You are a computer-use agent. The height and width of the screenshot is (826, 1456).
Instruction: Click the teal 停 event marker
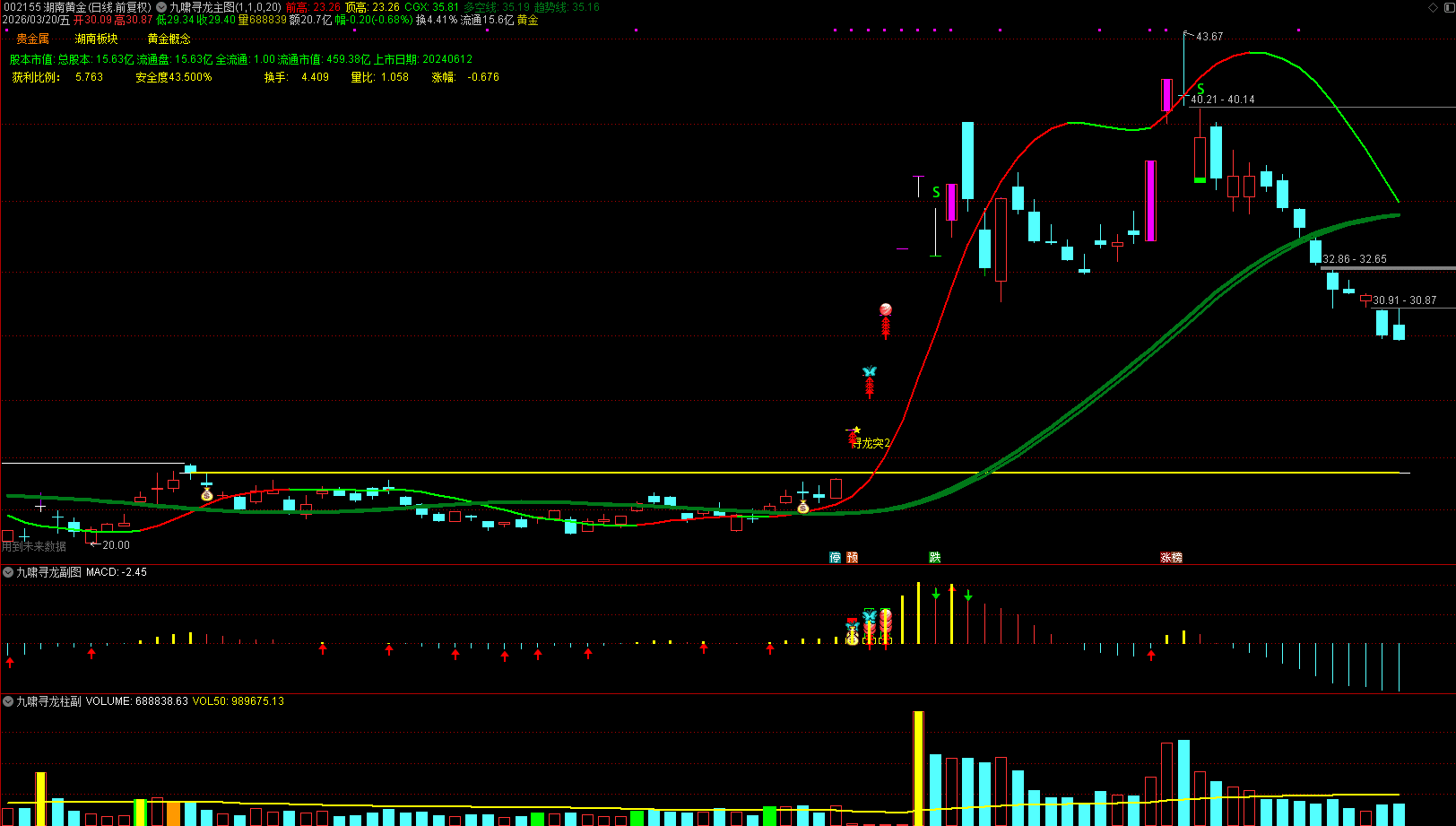click(836, 557)
